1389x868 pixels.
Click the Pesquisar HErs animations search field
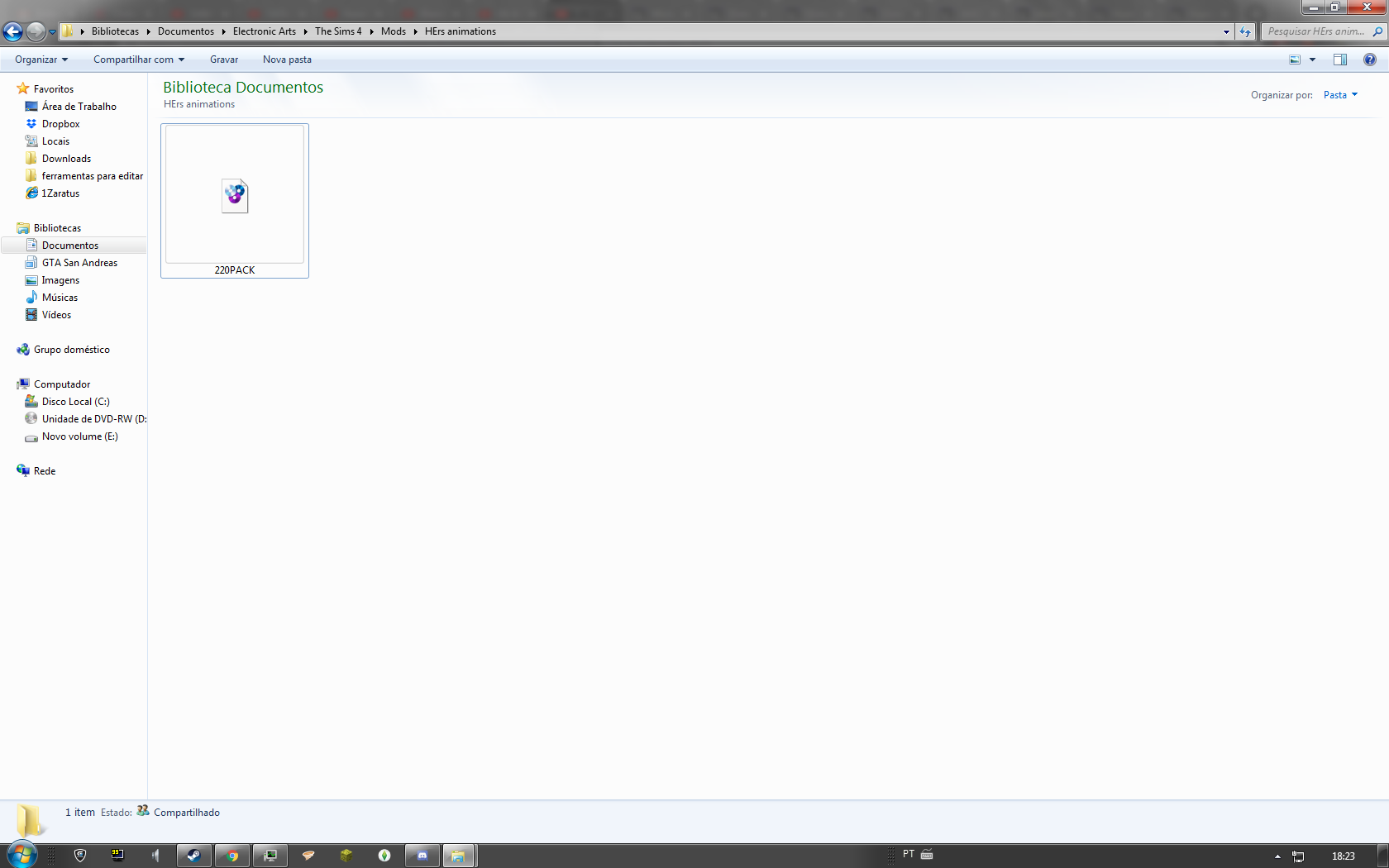[x=1315, y=31]
